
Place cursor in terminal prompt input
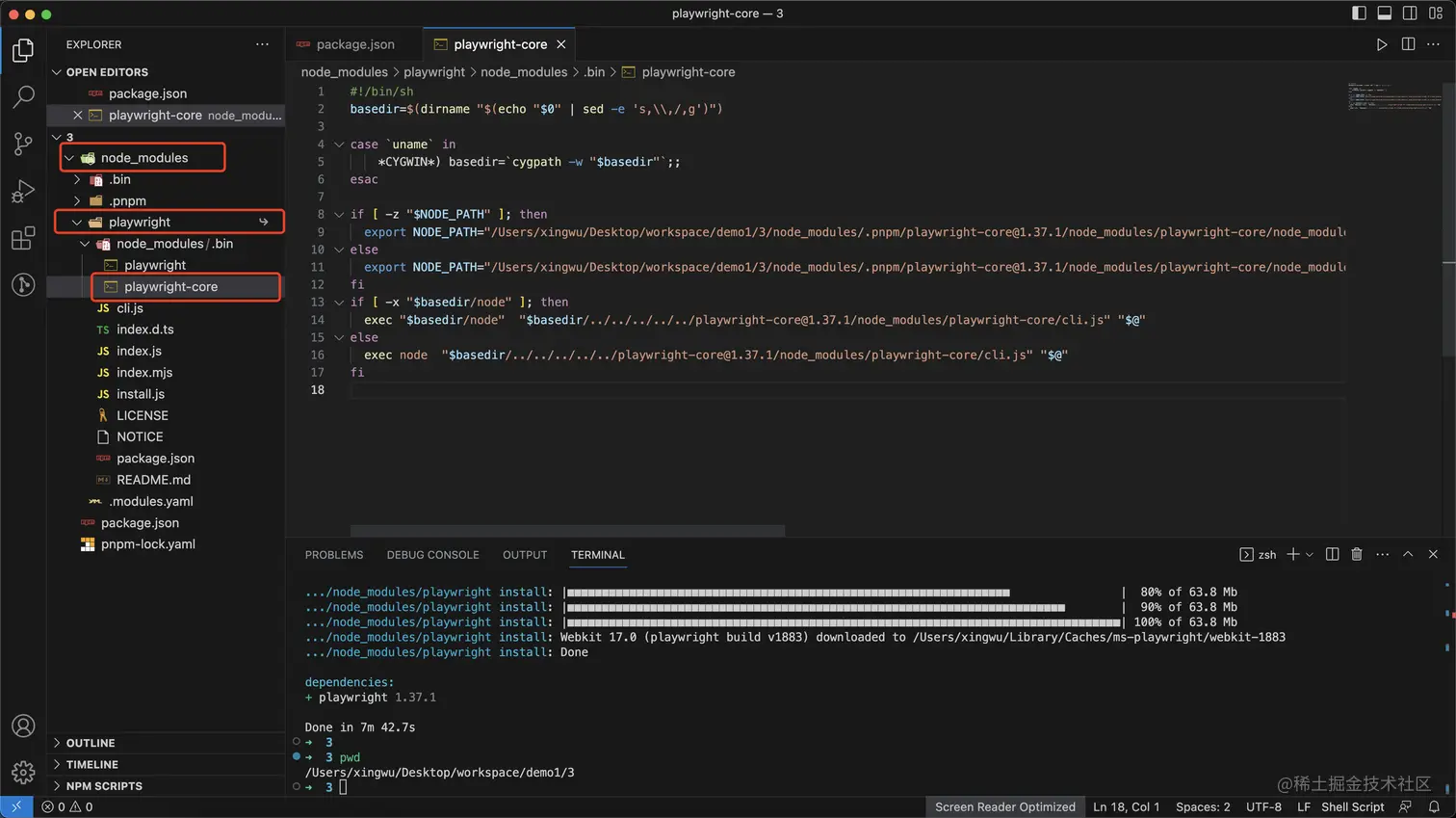(343, 787)
